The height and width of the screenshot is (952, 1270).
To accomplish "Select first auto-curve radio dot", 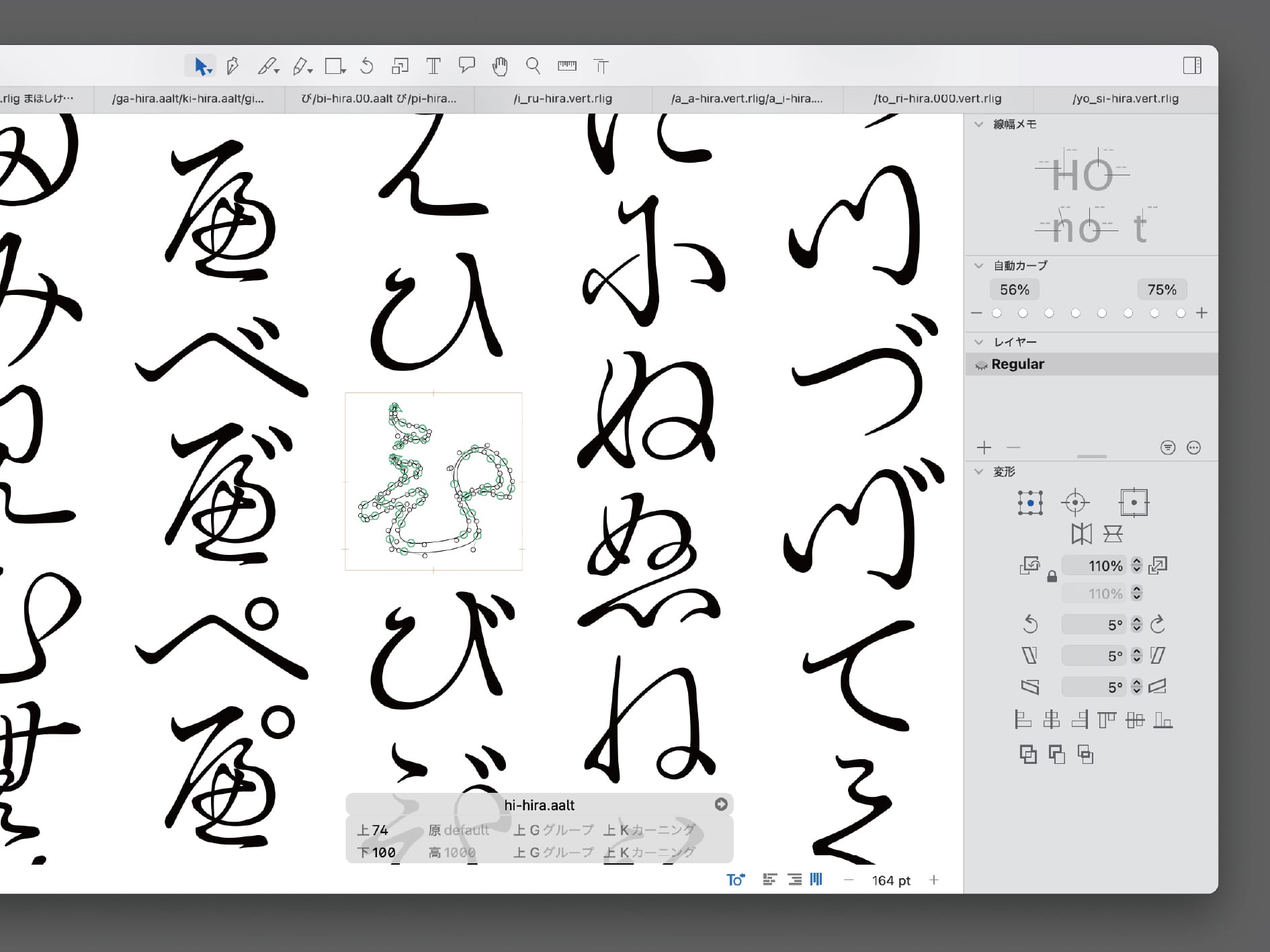I will (x=997, y=313).
